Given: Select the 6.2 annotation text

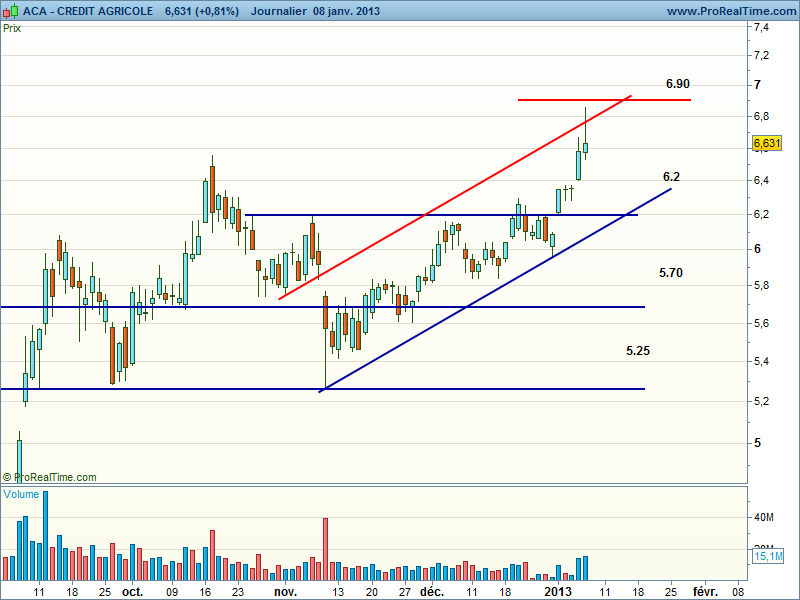Looking at the screenshot, I should tap(671, 177).
